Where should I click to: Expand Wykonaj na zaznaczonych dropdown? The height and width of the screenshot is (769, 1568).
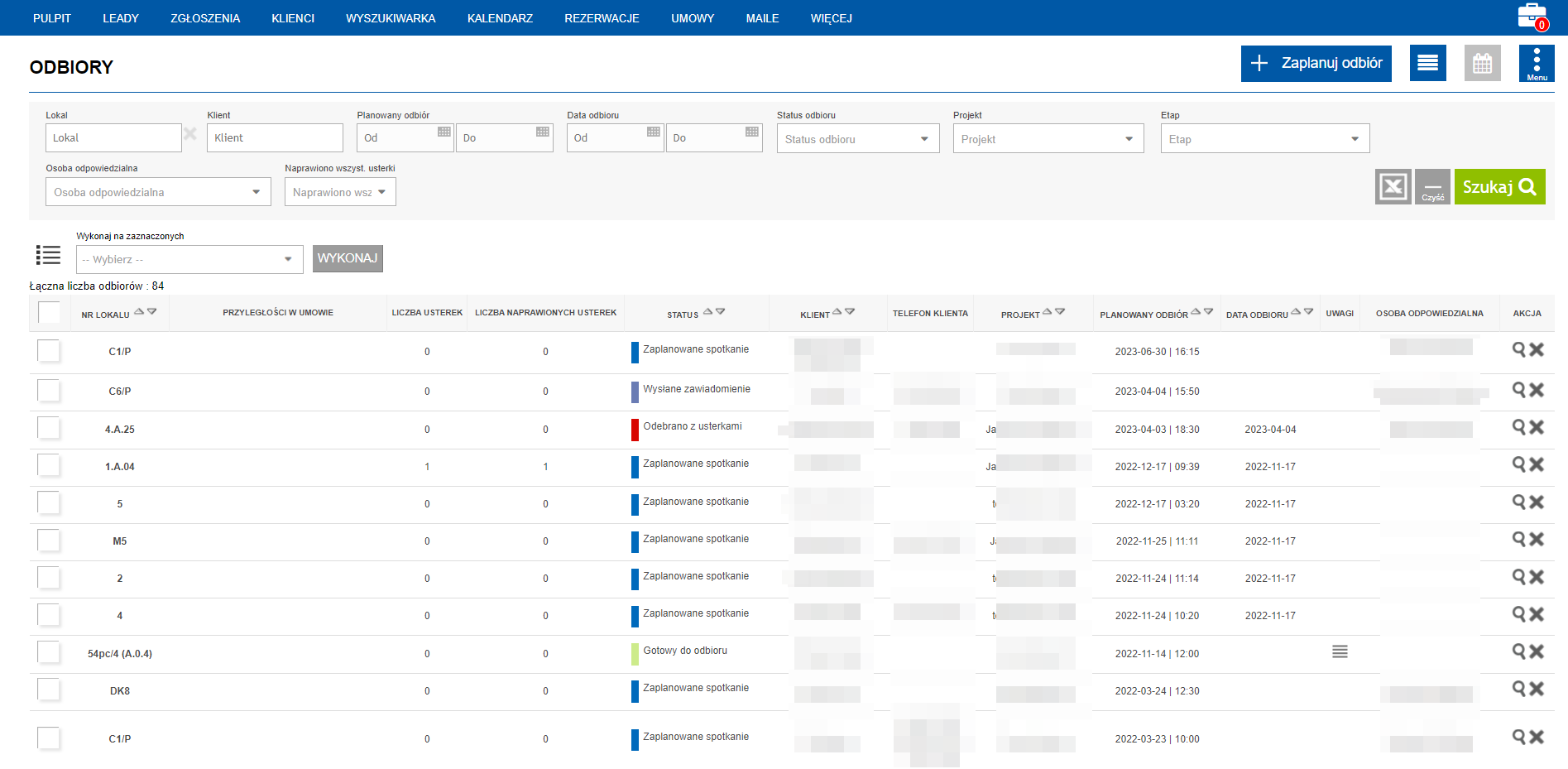pos(189,259)
